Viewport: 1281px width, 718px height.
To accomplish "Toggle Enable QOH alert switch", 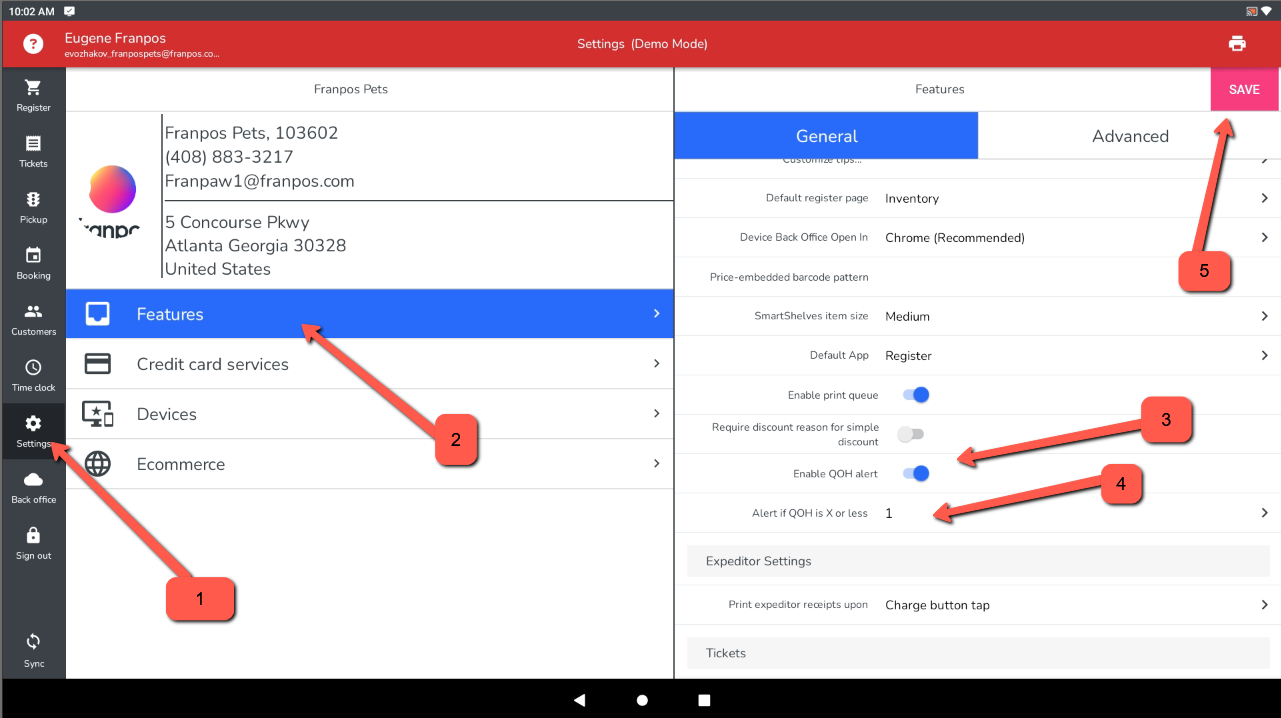I will pos(916,473).
